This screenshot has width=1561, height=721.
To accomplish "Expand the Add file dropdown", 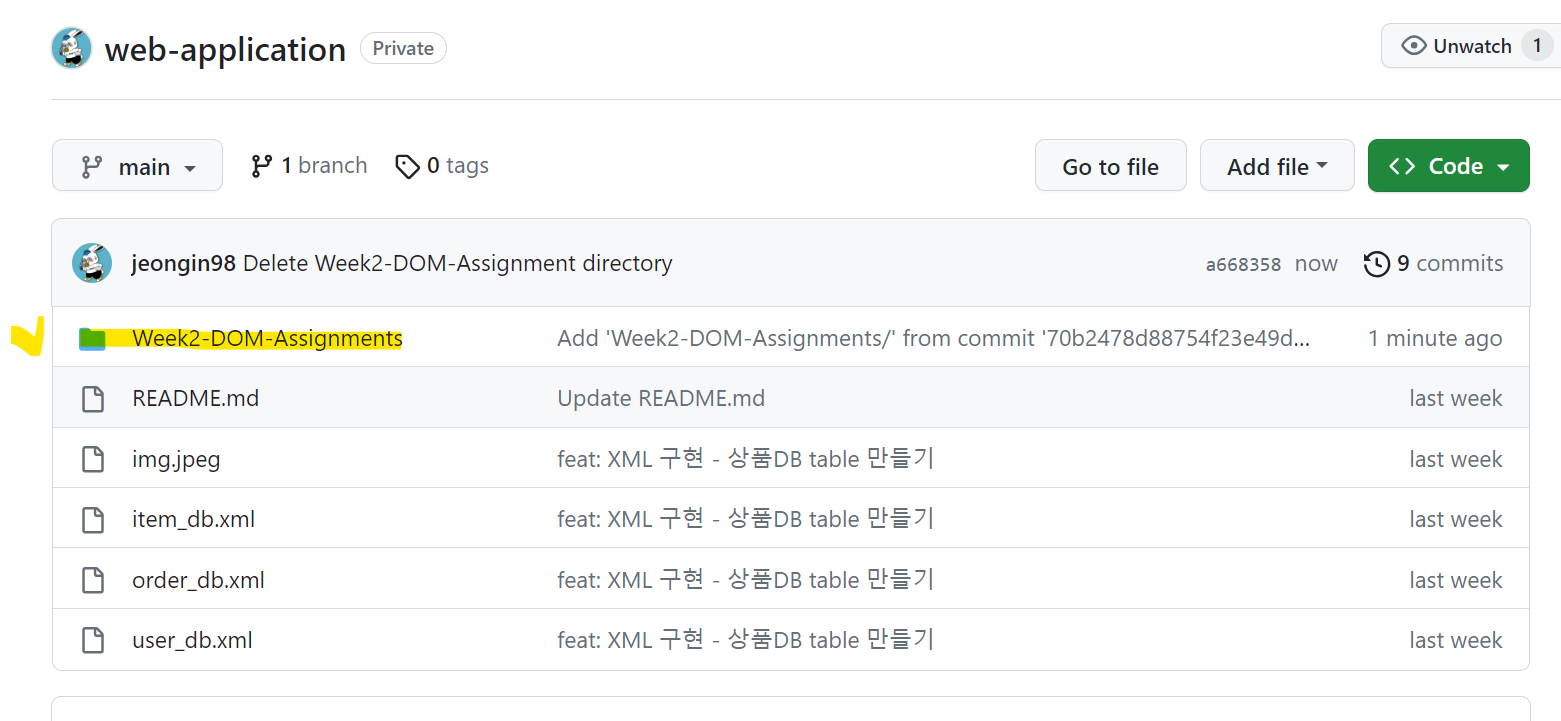I will tap(1277, 166).
